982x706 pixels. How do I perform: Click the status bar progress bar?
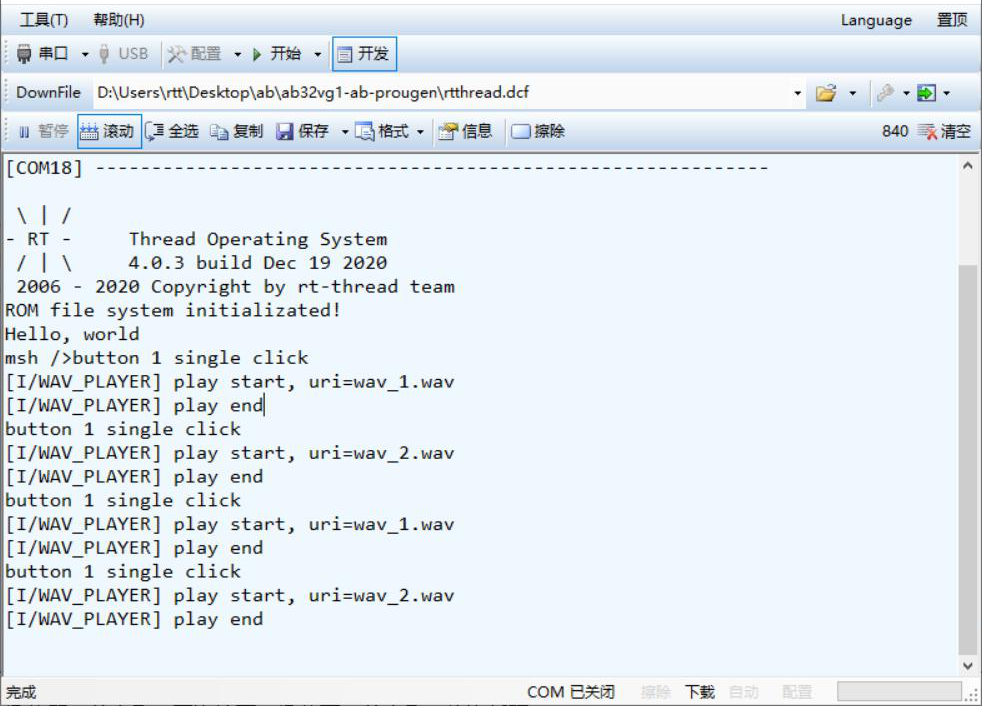[899, 692]
